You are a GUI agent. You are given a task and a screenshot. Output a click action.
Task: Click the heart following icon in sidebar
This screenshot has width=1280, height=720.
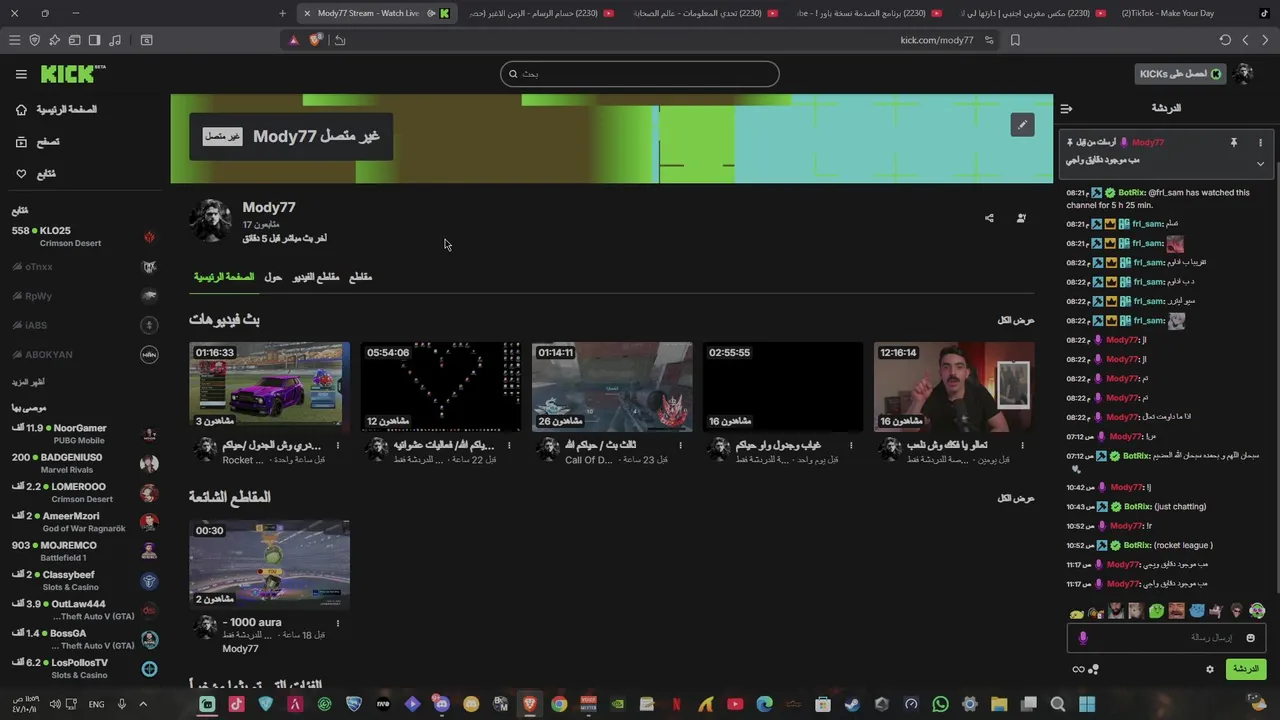(x=21, y=174)
